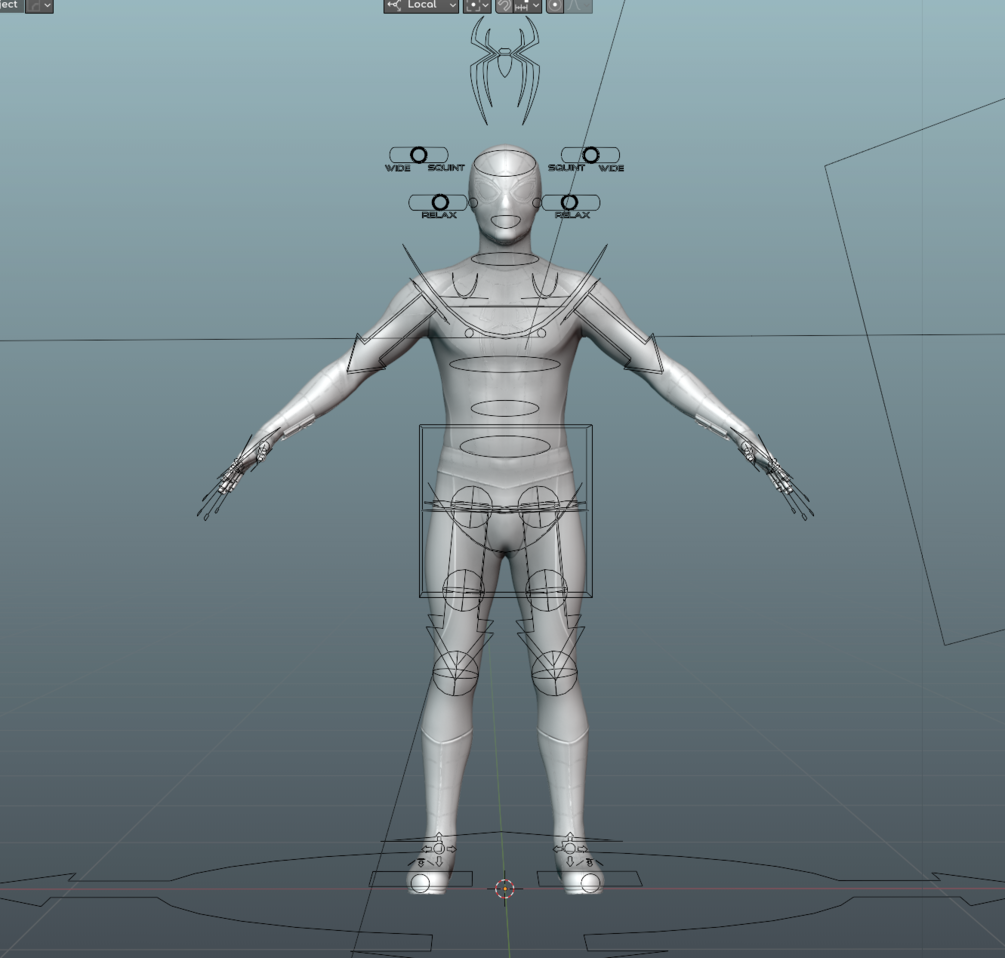This screenshot has width=1005, height=958.
Task: Select the left-side small chest circle control
Action: tap(469, 333)
